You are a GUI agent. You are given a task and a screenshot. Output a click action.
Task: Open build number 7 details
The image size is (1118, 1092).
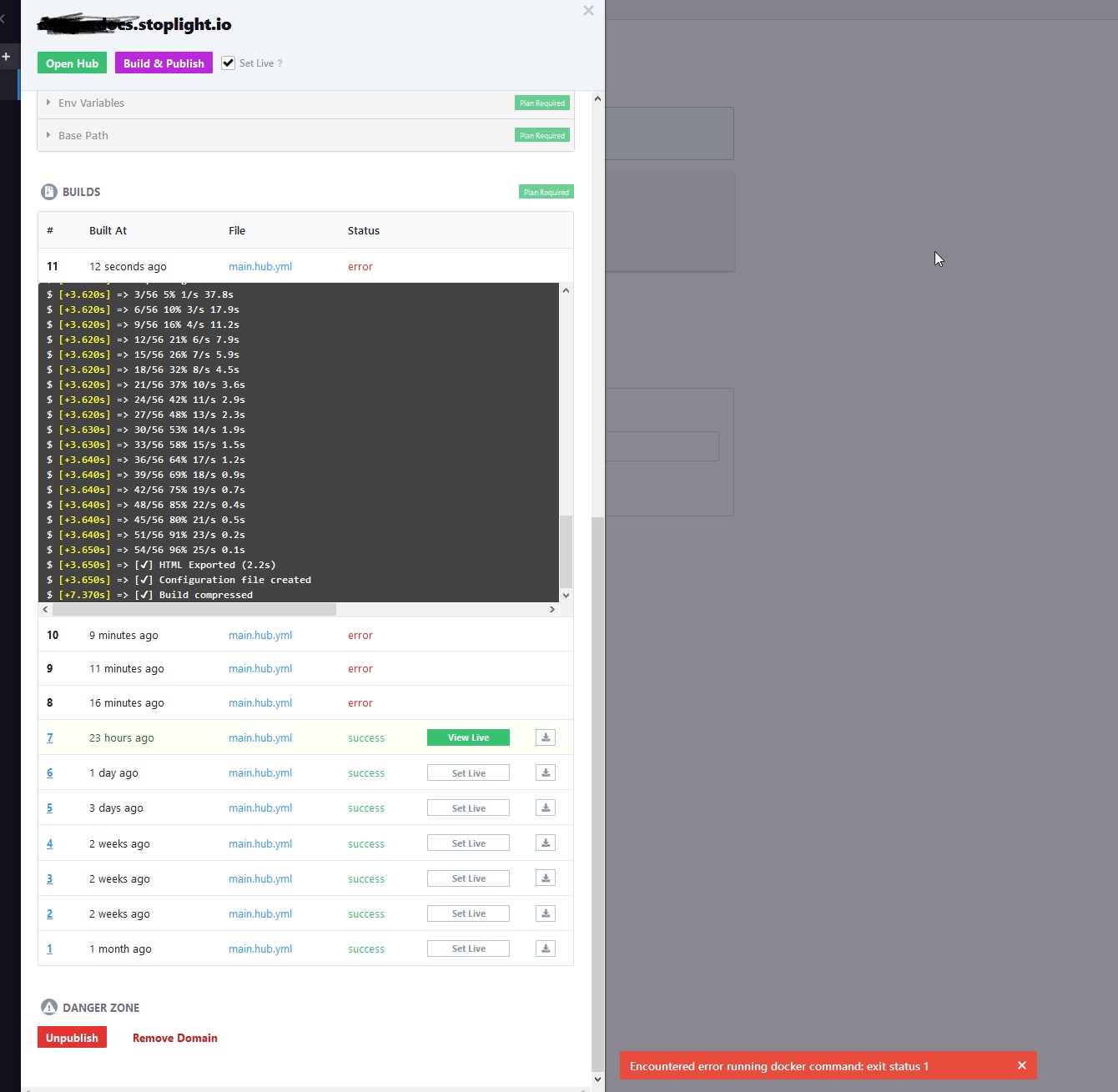49,737
